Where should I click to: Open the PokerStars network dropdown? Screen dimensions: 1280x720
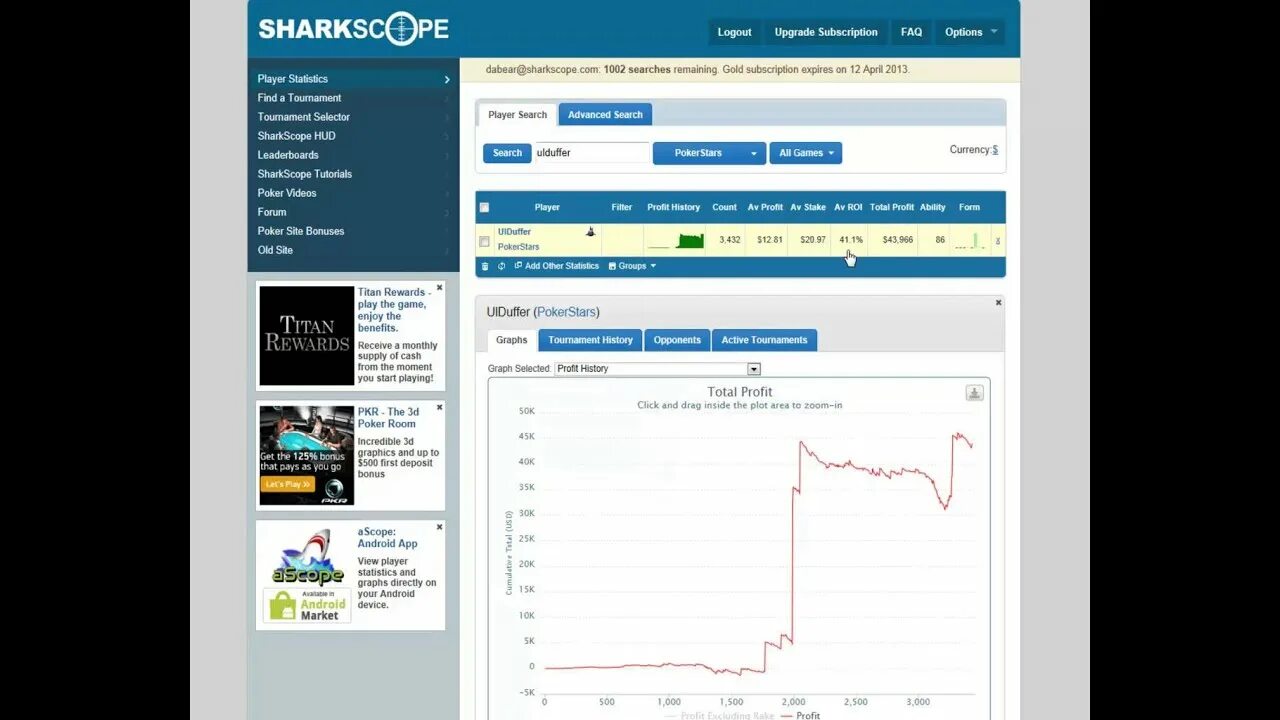(709, 153)
